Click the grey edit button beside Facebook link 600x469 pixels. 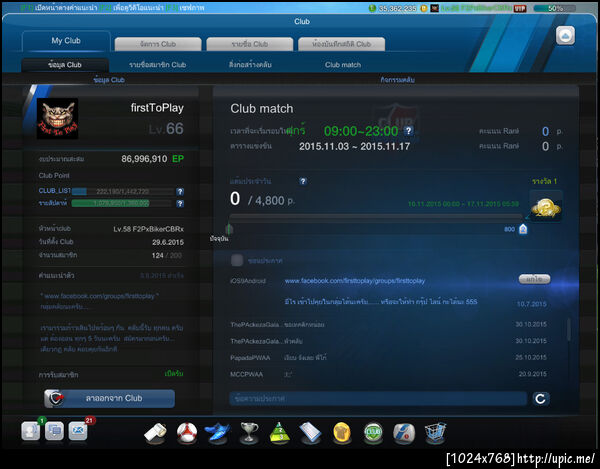click(x=535, y=279)
